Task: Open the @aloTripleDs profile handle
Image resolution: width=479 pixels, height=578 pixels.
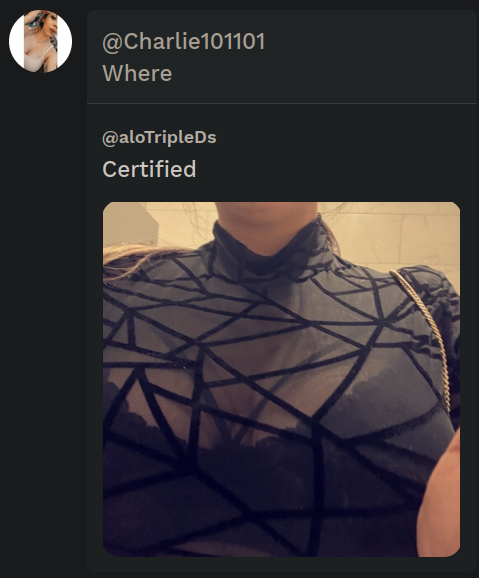Action: 159,137
